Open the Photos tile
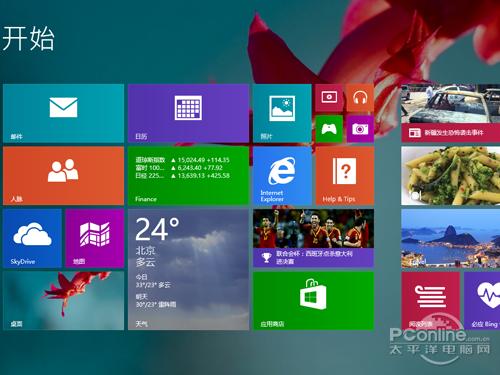 click(x=282, y=113)
